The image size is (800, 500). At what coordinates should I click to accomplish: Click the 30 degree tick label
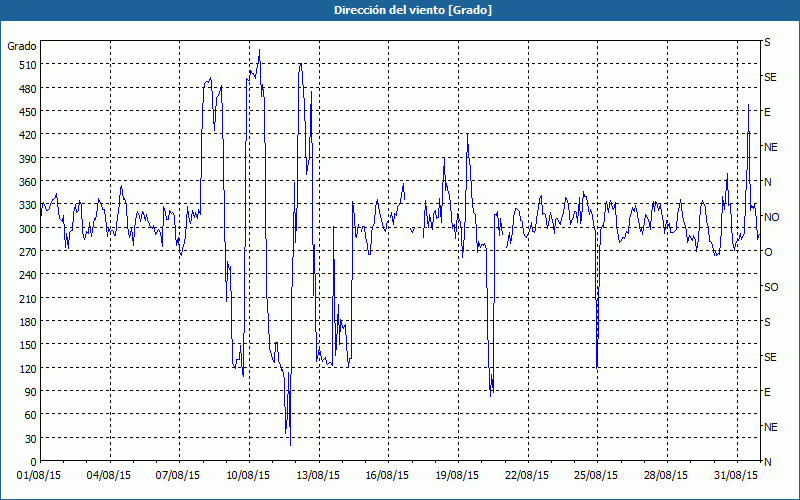point(31,439)
